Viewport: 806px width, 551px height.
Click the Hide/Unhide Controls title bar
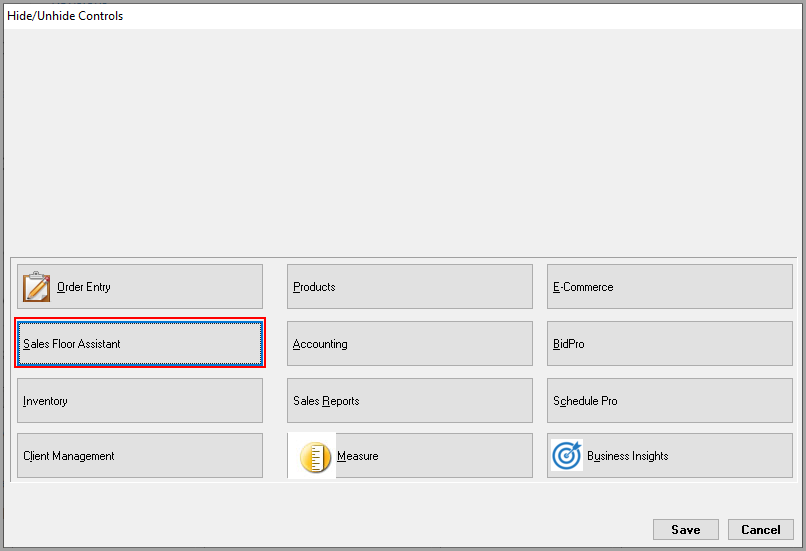coord(403,16)
